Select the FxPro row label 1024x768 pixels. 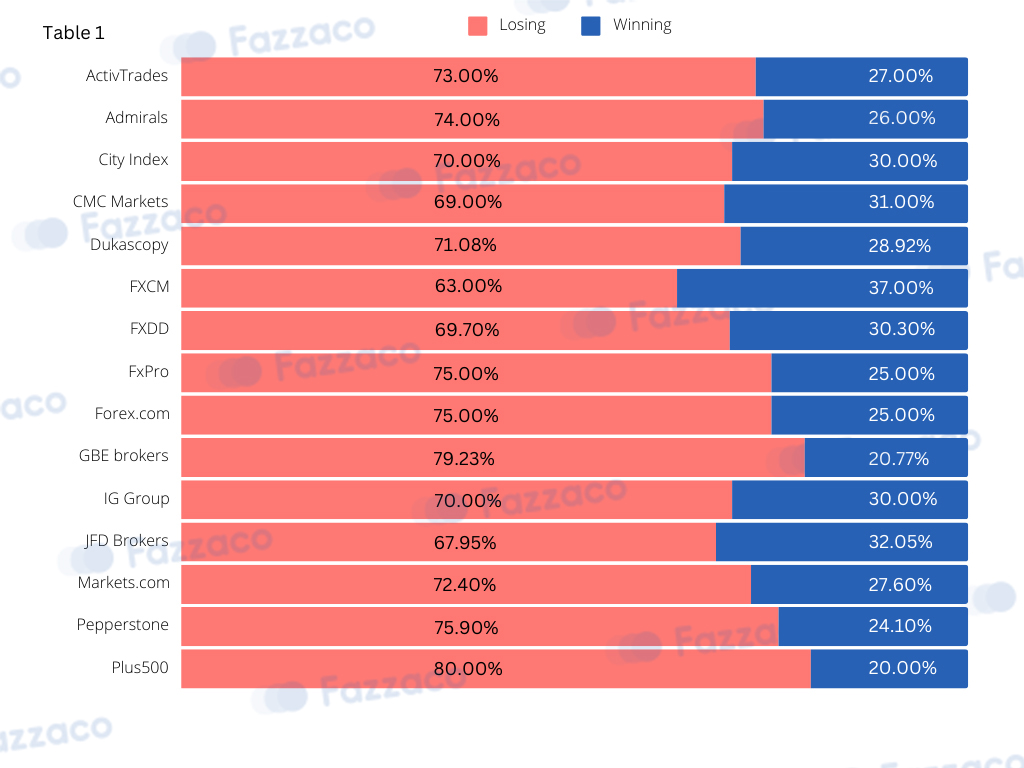click(148, 372)
